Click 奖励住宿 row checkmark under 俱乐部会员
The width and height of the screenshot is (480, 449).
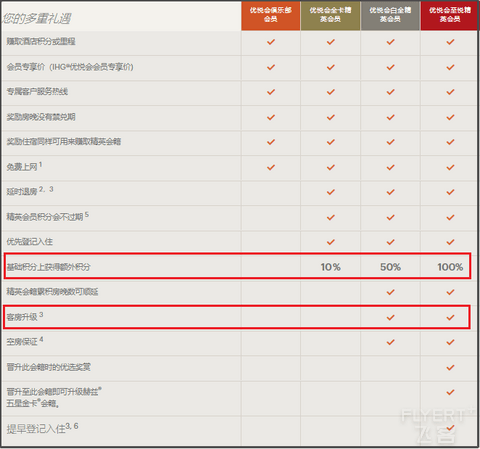(x=271, y=142)
